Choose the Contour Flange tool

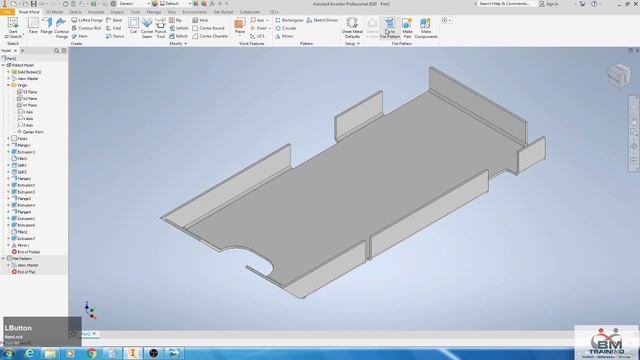point(62,28)
